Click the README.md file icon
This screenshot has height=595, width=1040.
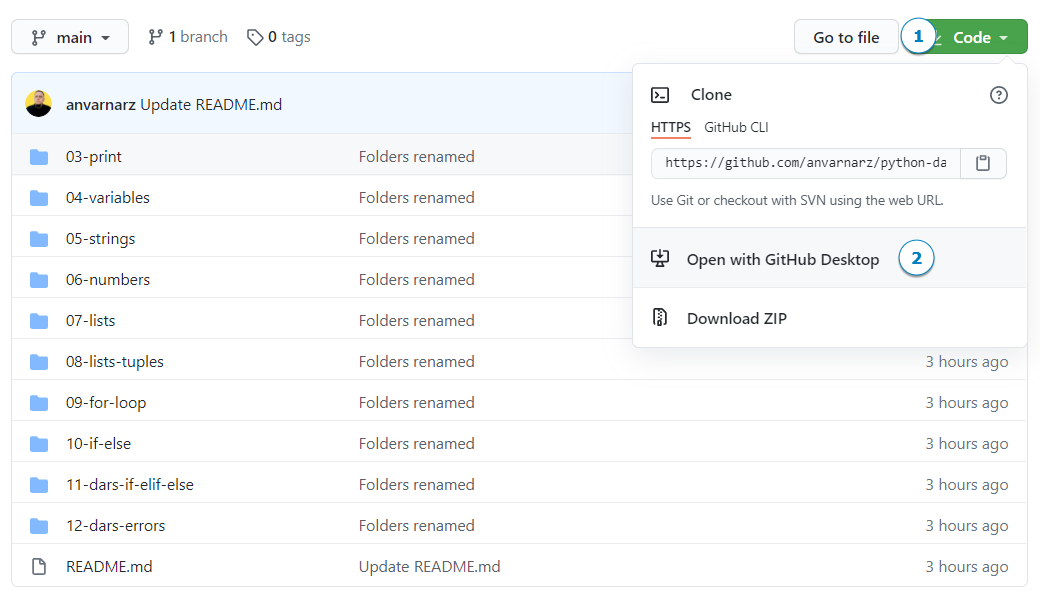tap(39, 567)
